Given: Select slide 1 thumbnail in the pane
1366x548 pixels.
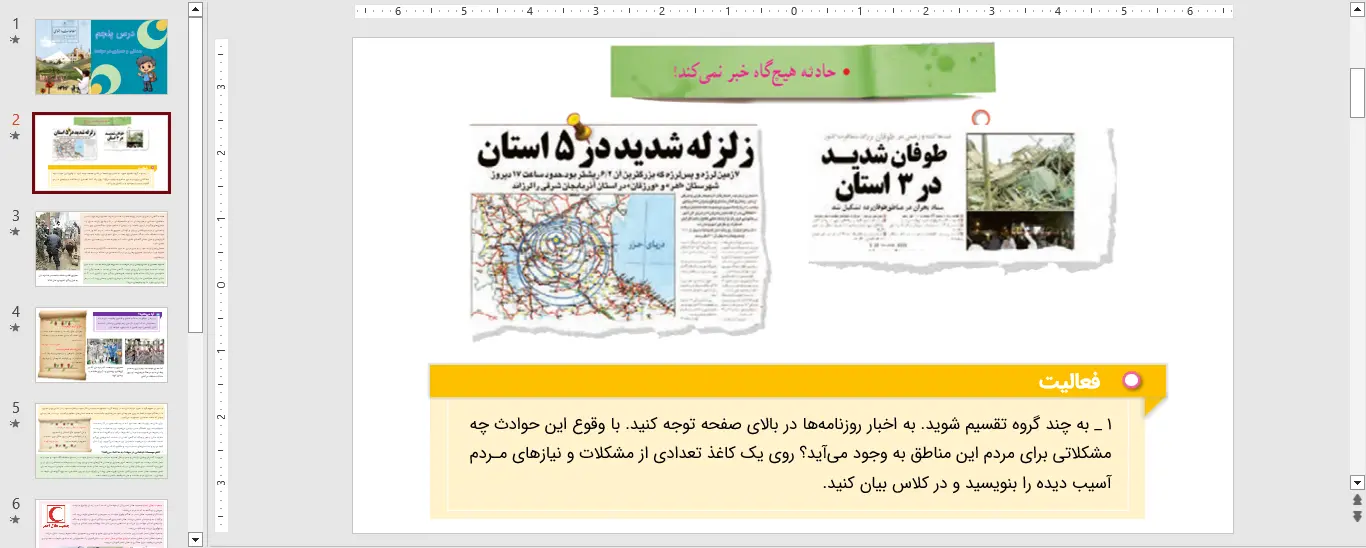Looking at the screenshot, I should (101, 57).
